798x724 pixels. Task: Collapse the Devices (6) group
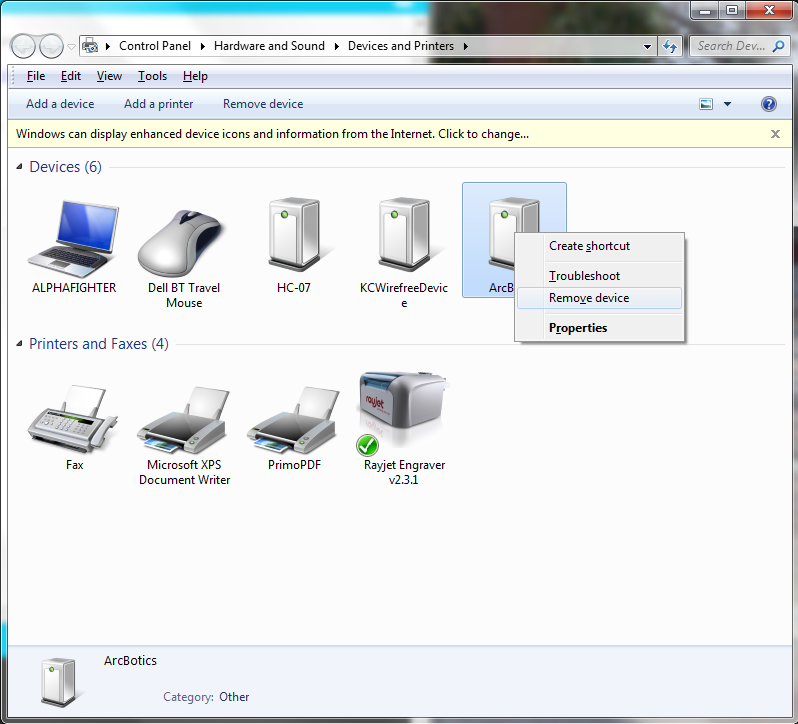point(19,167)
